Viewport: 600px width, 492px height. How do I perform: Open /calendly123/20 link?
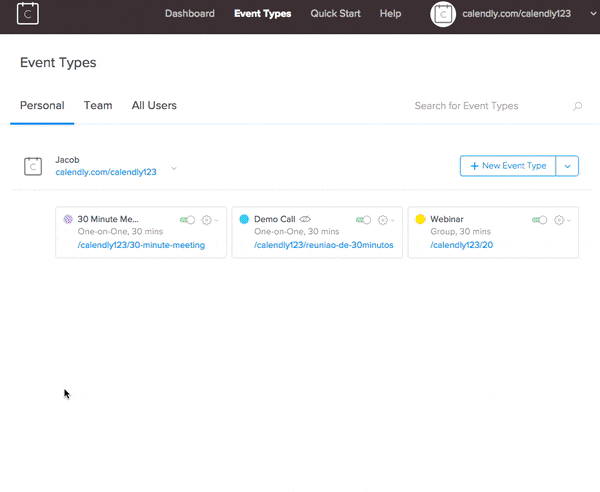point(461,245)
